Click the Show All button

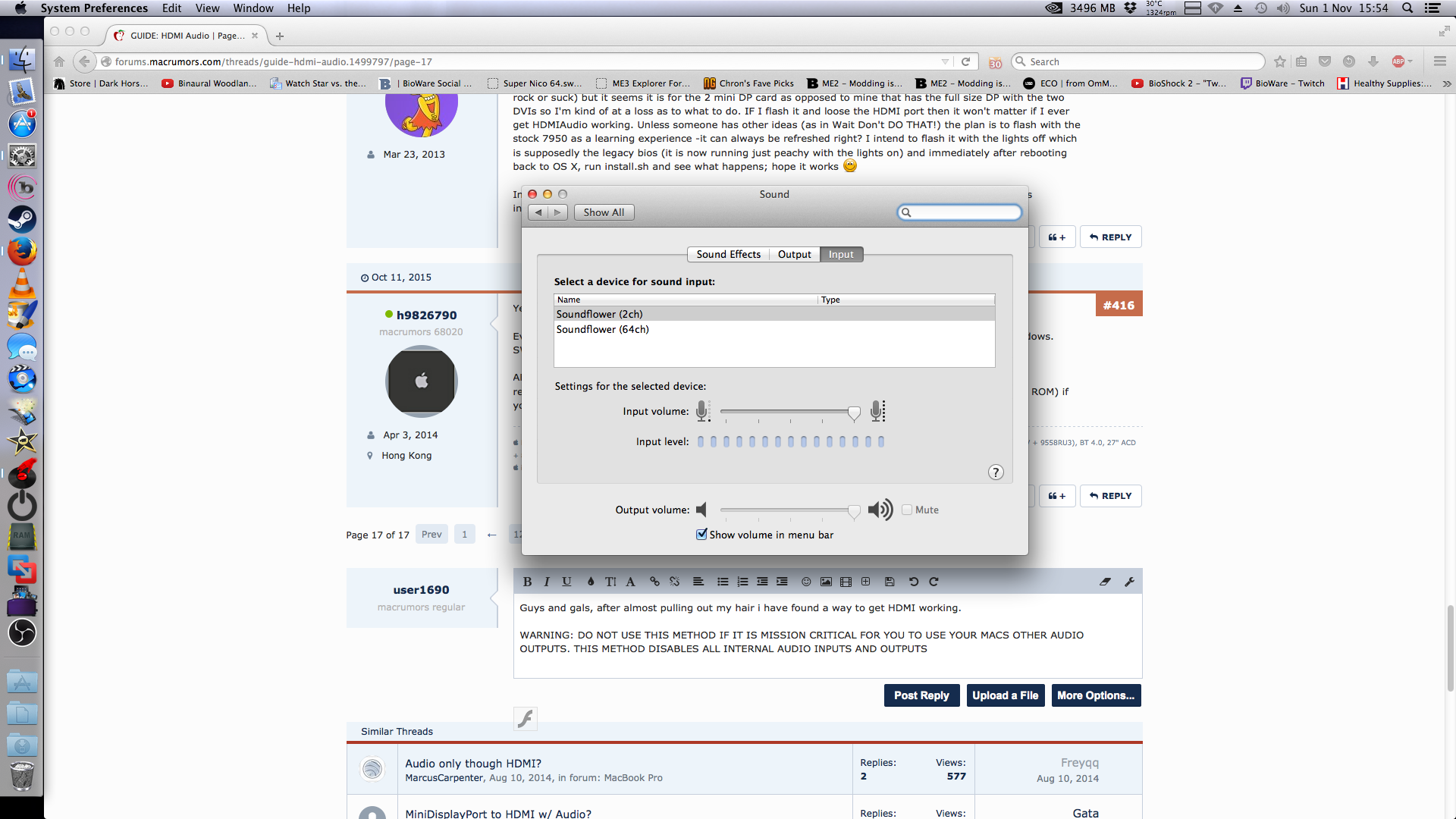(604, 212)
